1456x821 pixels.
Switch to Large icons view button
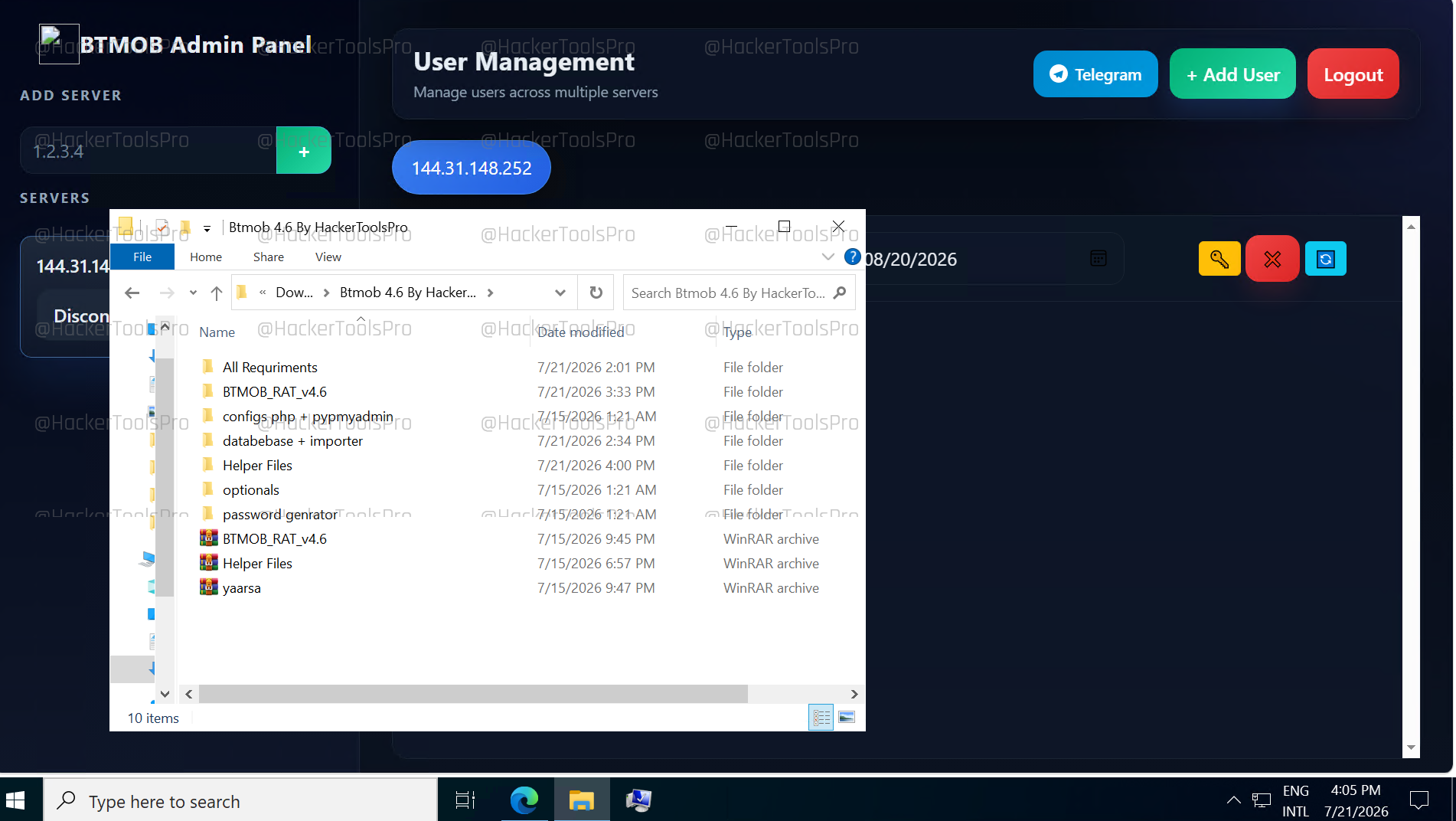tap(847, 718)
